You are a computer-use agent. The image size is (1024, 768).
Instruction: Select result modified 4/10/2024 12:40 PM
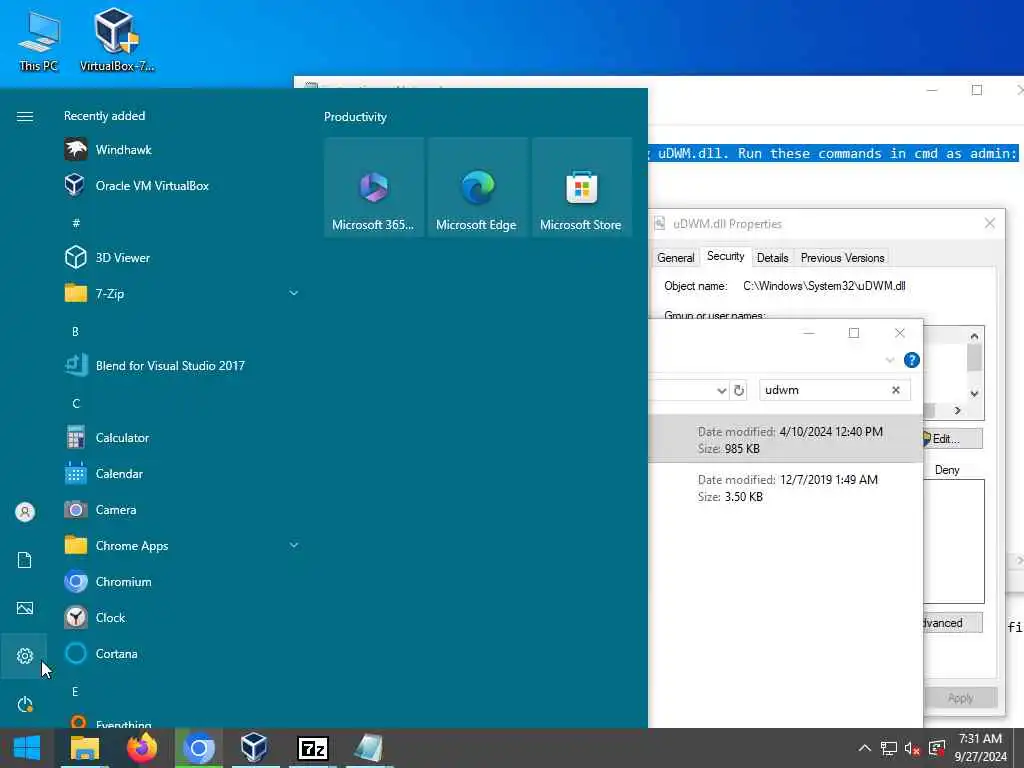click(x=785, y=440)
